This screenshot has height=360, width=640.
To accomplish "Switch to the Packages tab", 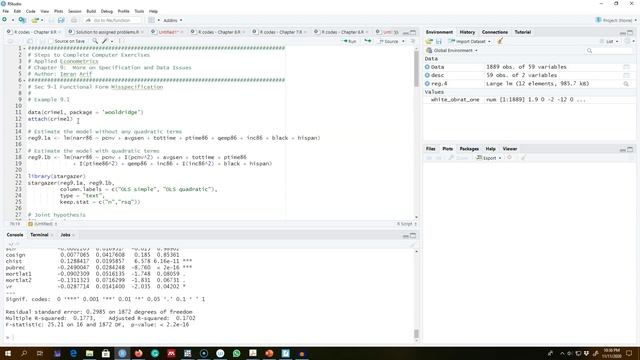I will (469, 149).
